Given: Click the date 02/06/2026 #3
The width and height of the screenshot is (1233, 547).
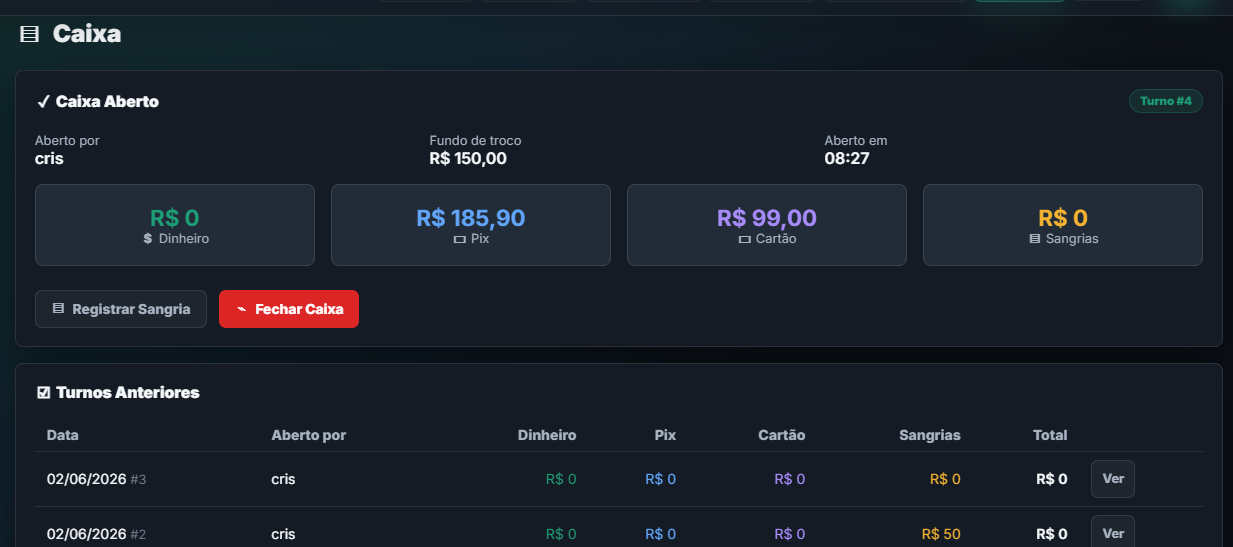Looking at the screenshot, I should click(97, 479).
